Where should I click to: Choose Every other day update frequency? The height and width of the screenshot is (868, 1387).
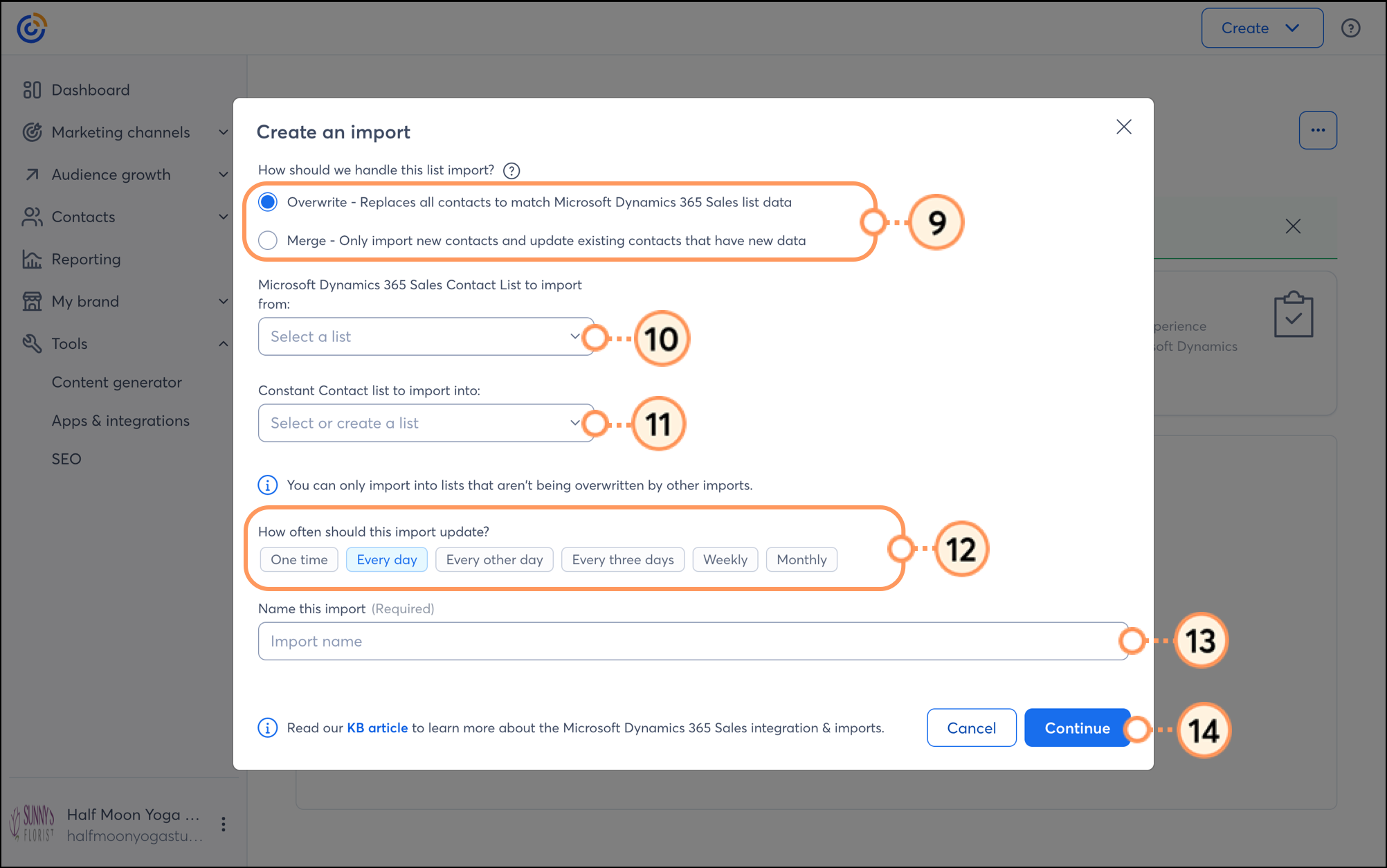tap(494, 559)
